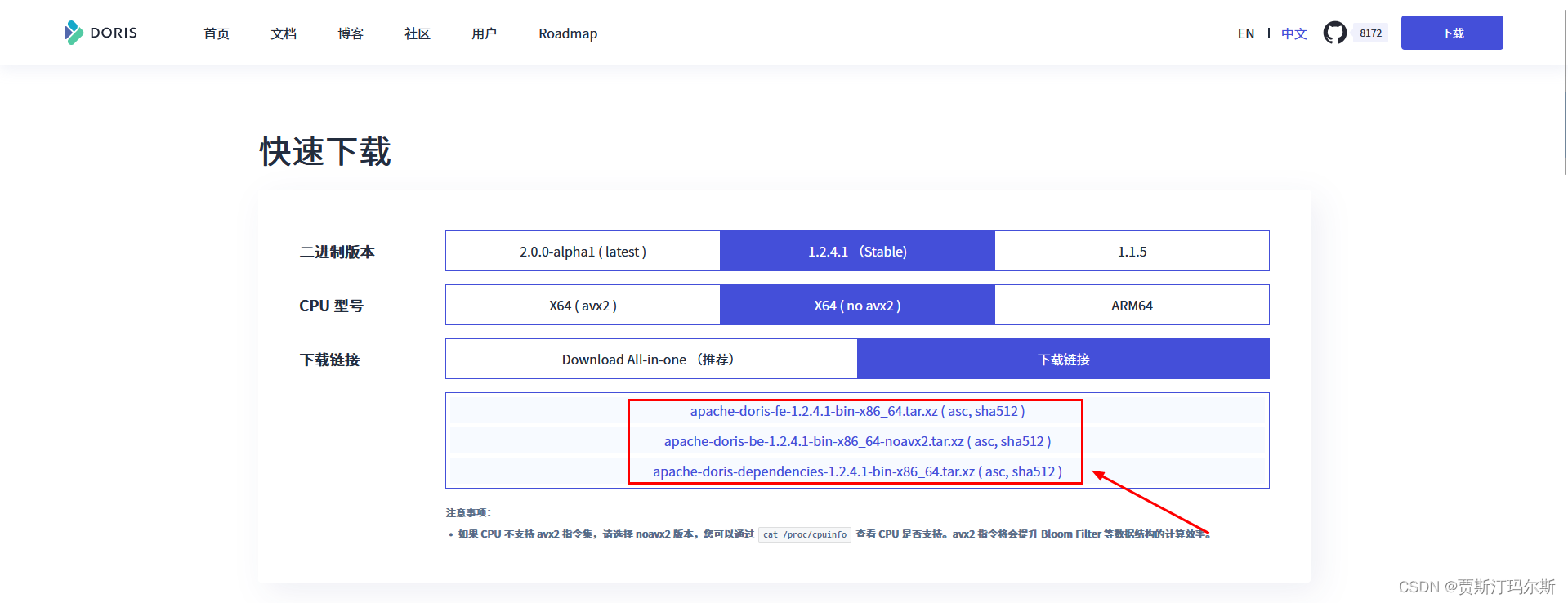The image size is (1568, 603).
Task: Open asc link for be noavx2 package
Action: point(984,441)
